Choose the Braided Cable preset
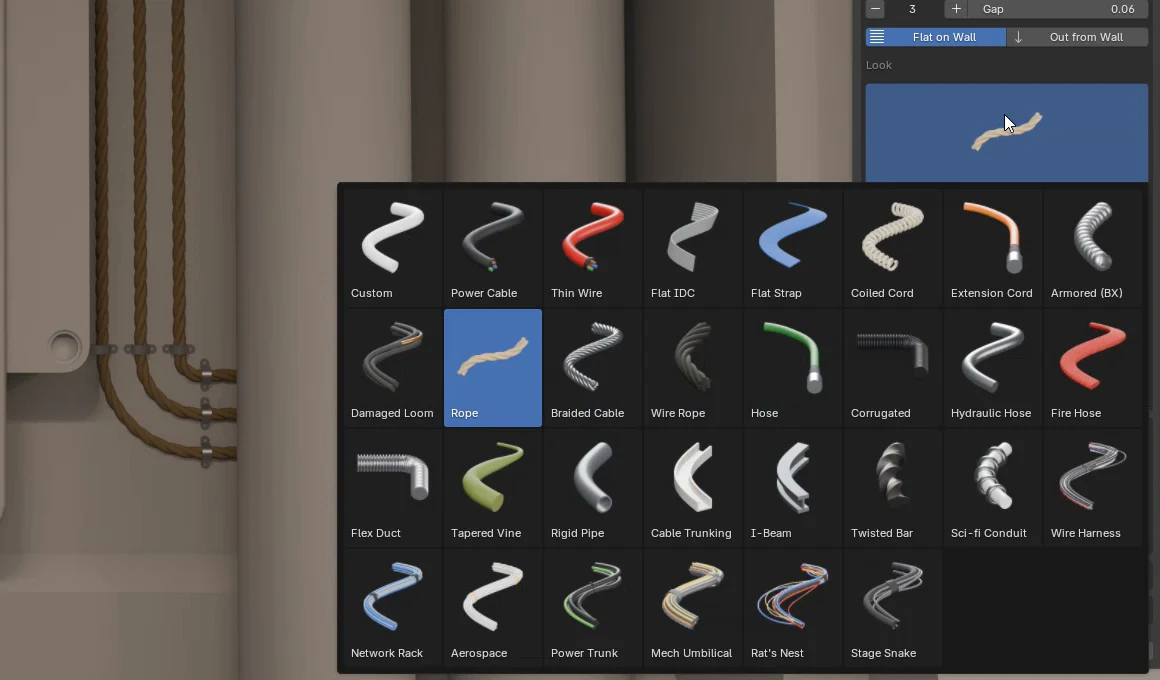The image size is (1160, 680). click(593, 368)
